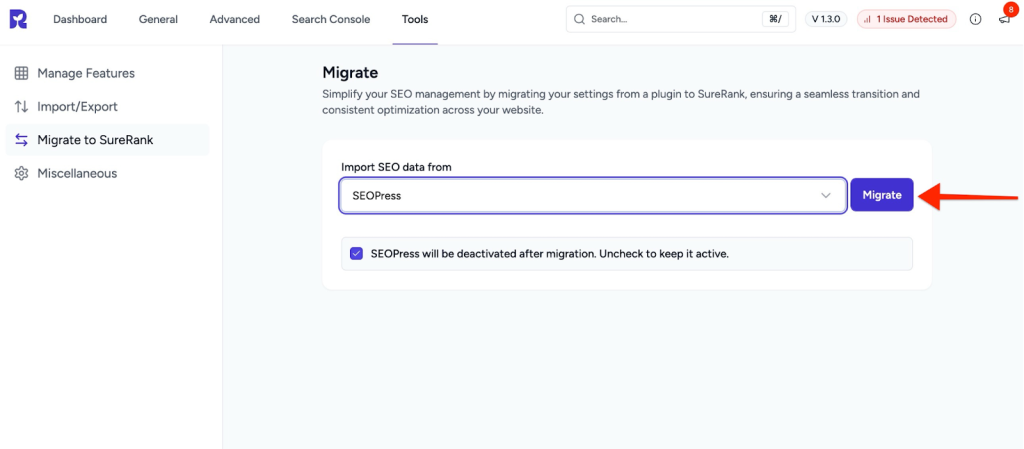1024x449 pixels.
Task: Click the Manage Features grid icon
Action: point(22,73)
